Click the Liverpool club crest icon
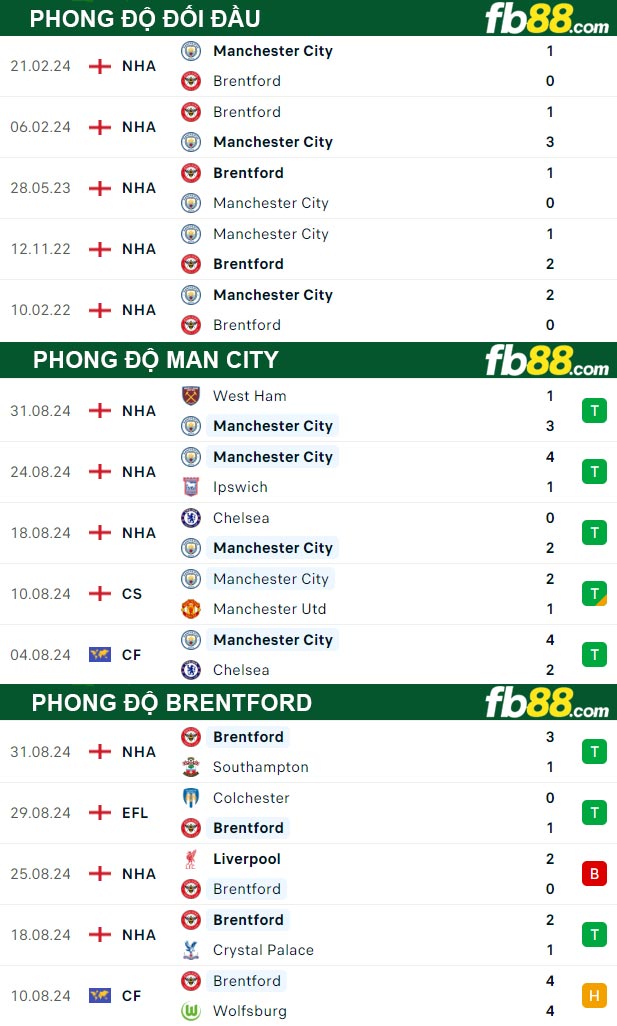Image resolution: width=617 pixels, height=1026 pixels. 191,859
